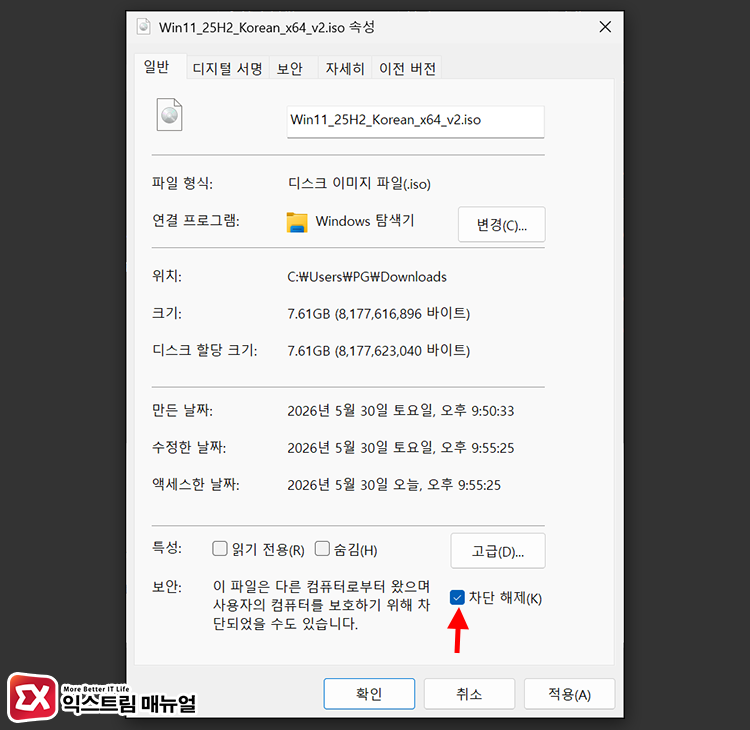Click the 위치: label
Screen dimensions: 750x730
click(166, 276)
